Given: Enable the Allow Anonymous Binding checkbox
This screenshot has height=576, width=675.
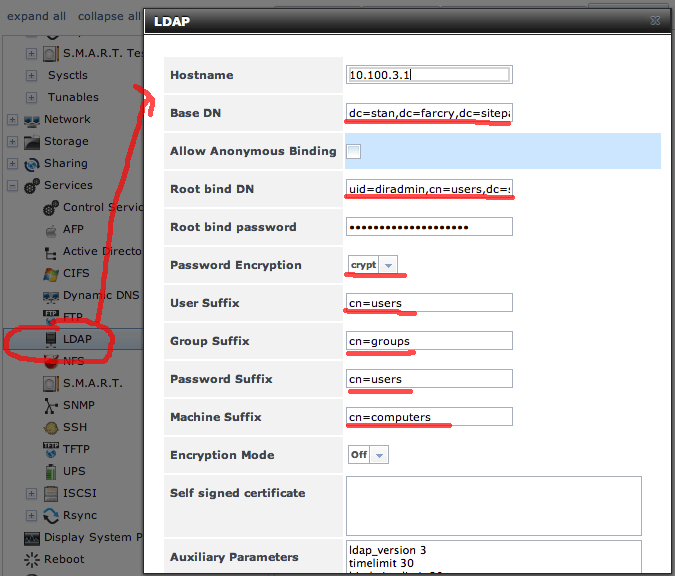Looking at the screenshot, I should (x=353, y=152).
